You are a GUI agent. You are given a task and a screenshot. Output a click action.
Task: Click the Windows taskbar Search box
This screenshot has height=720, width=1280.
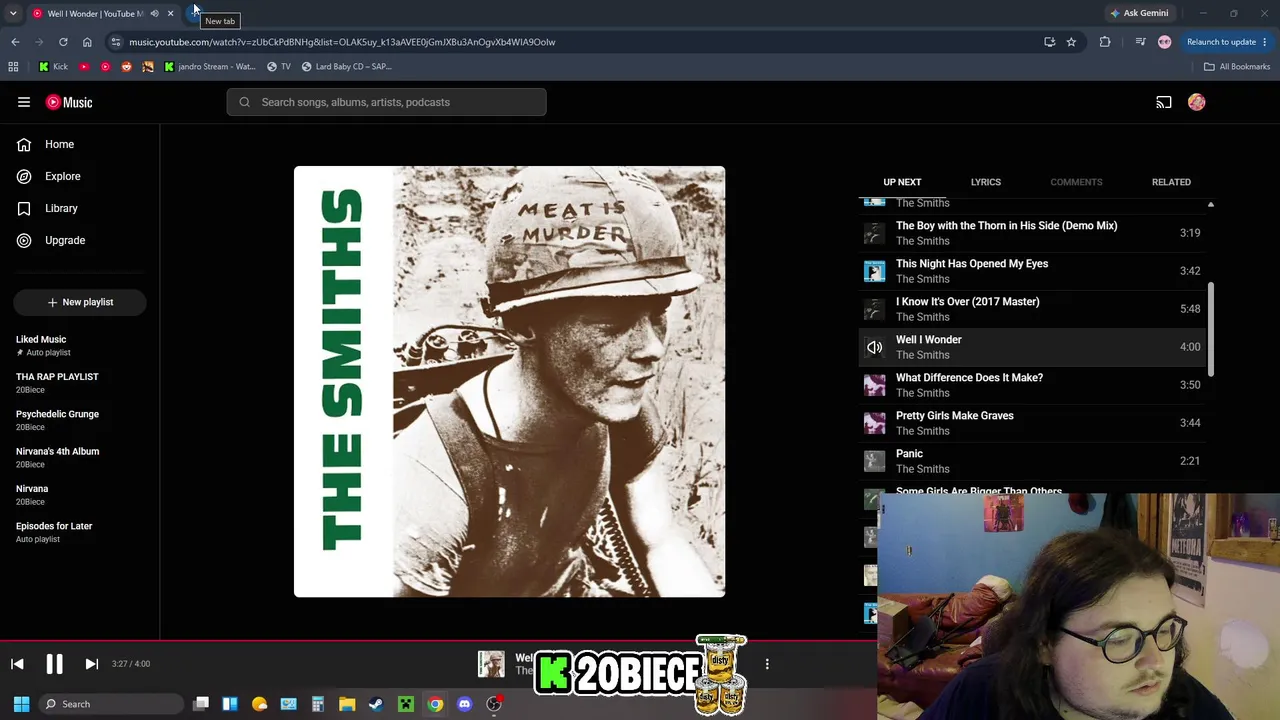(x=110, y=704)
